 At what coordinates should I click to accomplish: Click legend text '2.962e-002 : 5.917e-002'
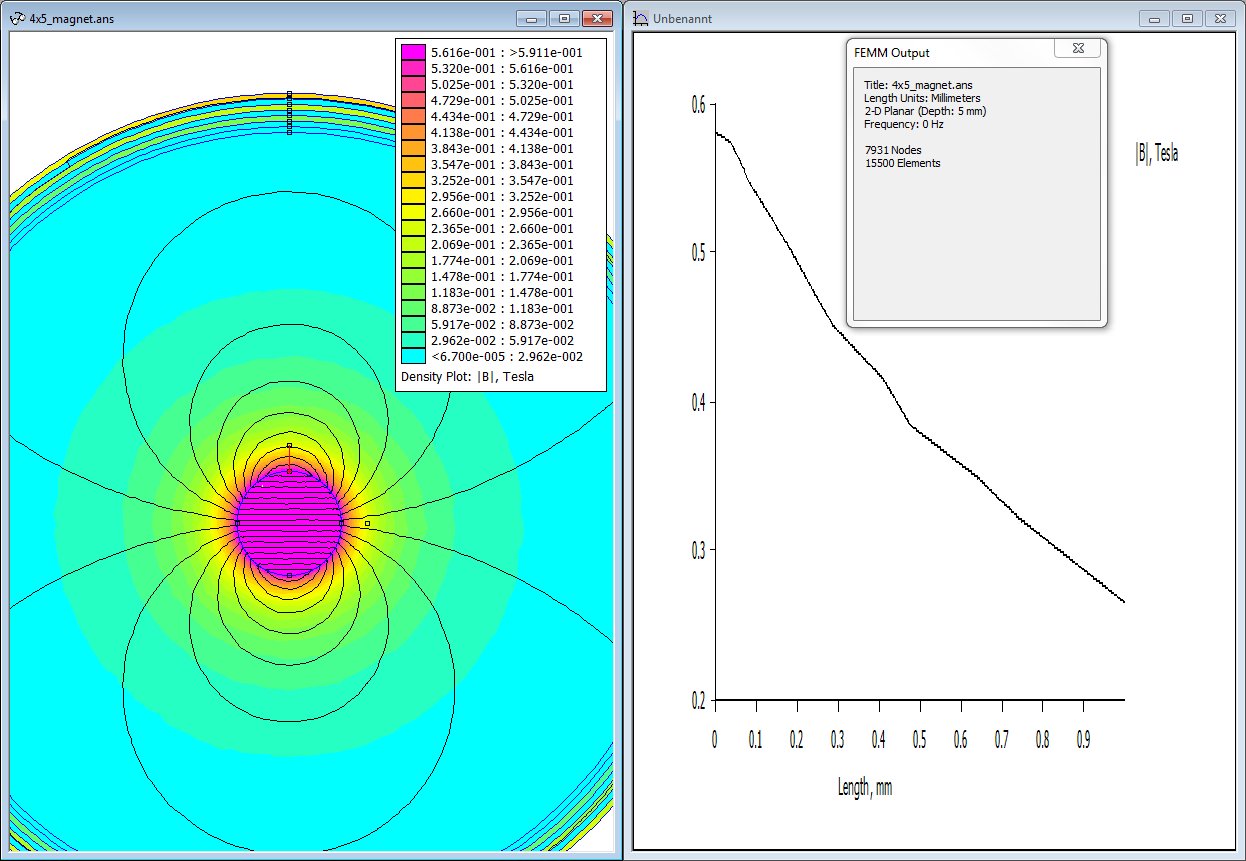pos(502,340)
